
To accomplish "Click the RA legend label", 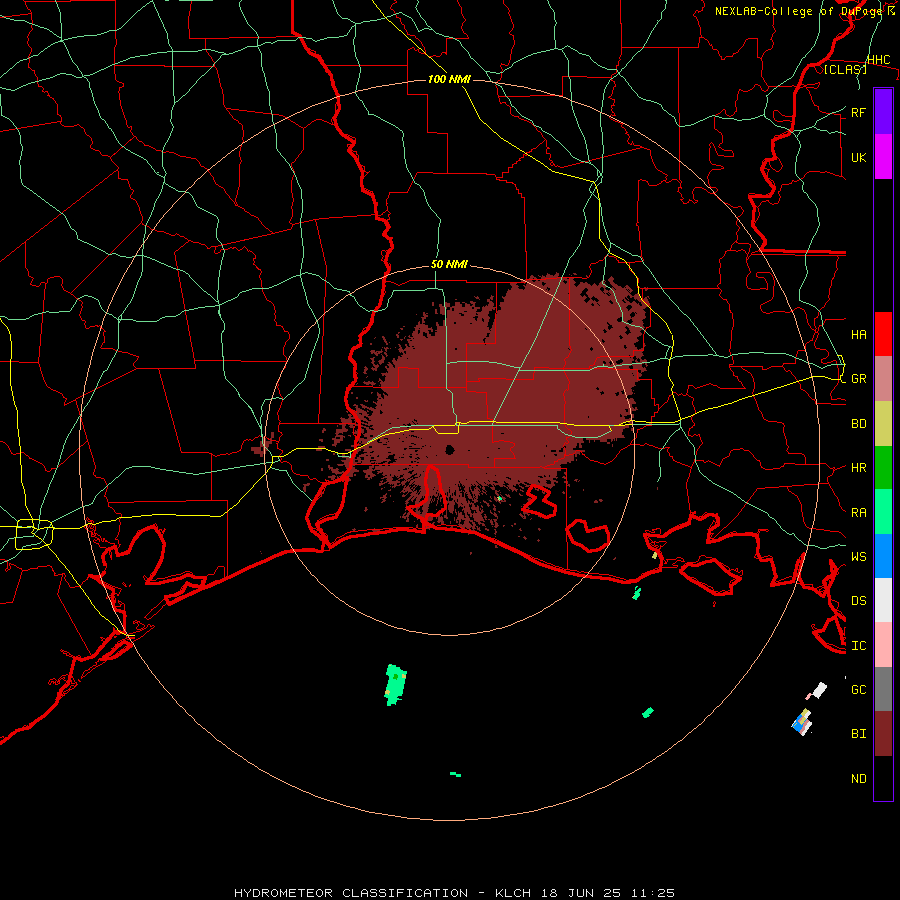I will pos(858,512).
